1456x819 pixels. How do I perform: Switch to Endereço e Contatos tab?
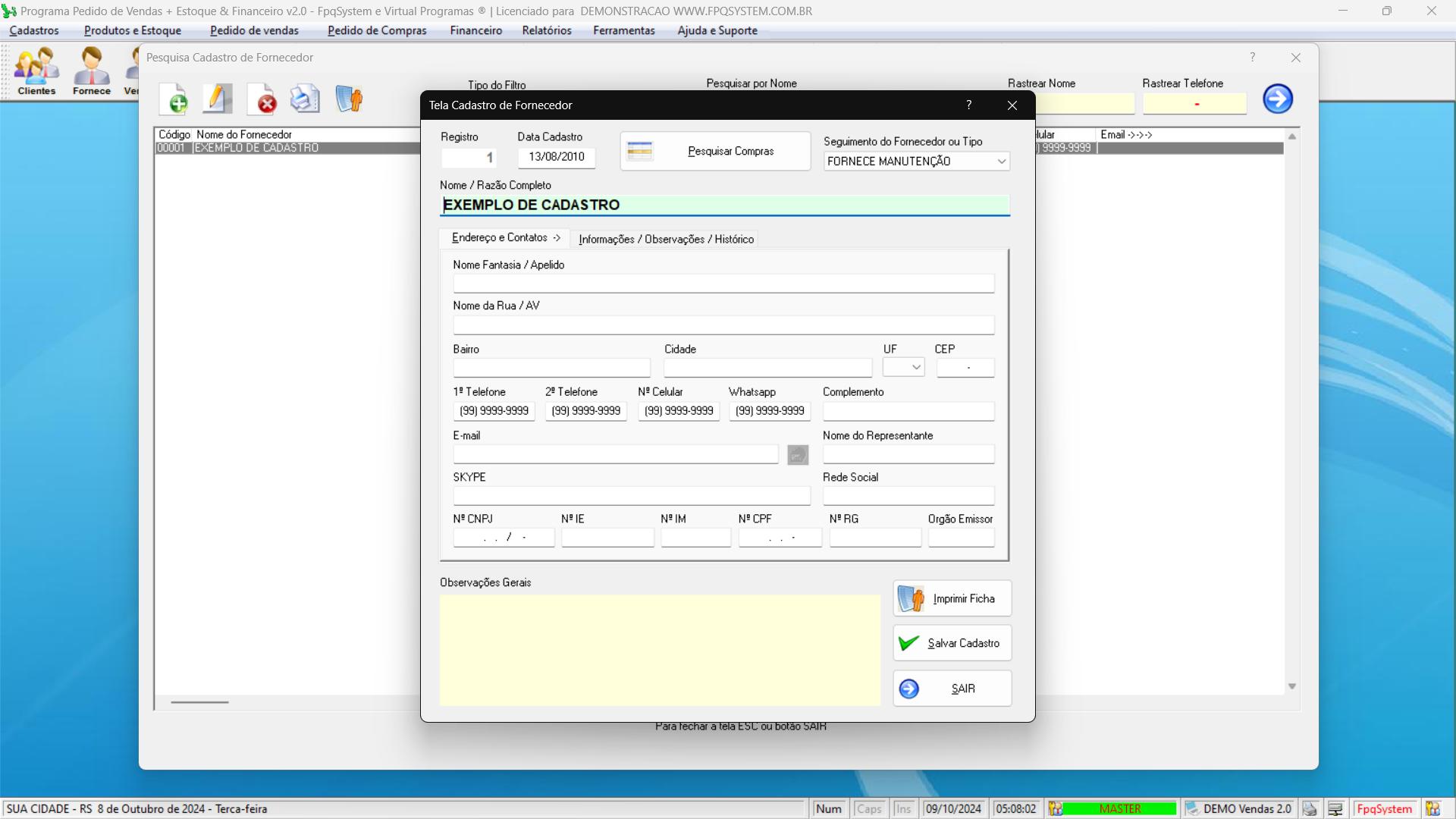coord(506,238)
